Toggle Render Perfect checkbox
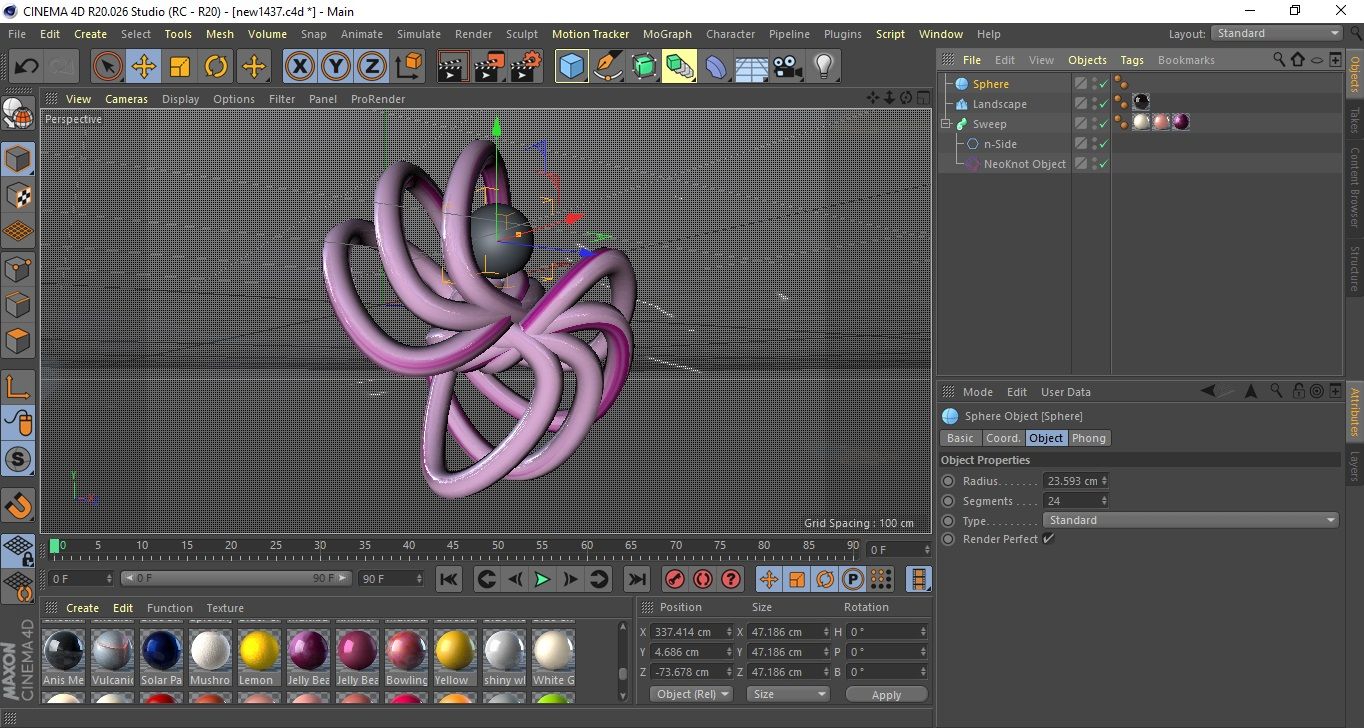Screen dimensions: 1364x728 (x=1048, y=539)
